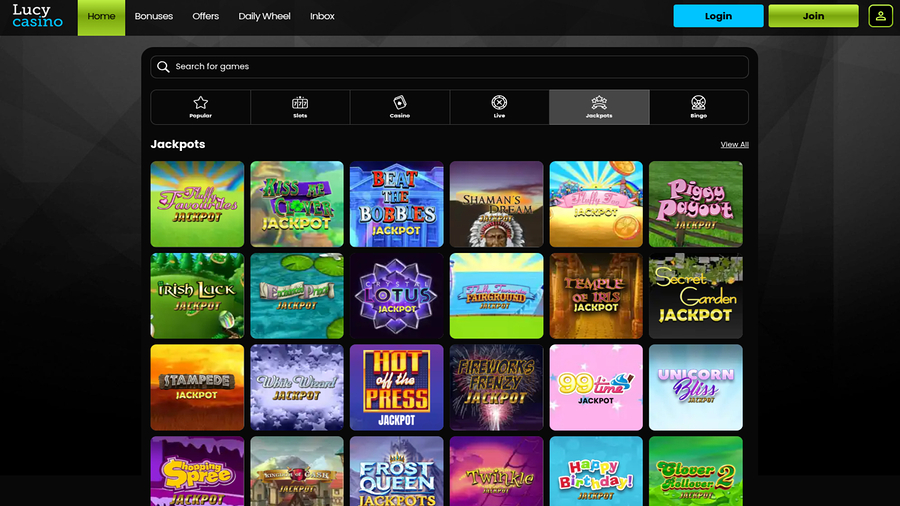Click the search magnifier icon
The height and width of the screenshot is (506, 900).
click(163, 67)
